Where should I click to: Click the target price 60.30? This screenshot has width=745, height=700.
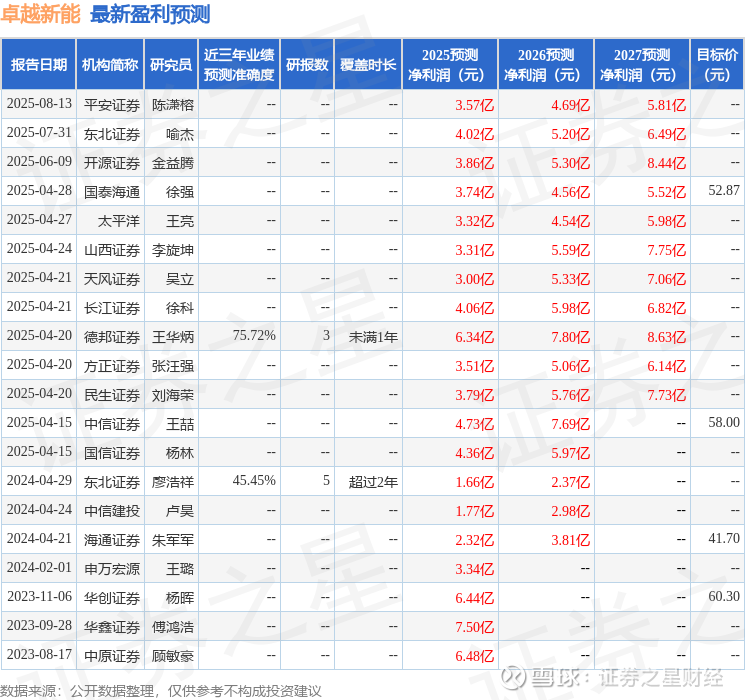coord(724,596)
